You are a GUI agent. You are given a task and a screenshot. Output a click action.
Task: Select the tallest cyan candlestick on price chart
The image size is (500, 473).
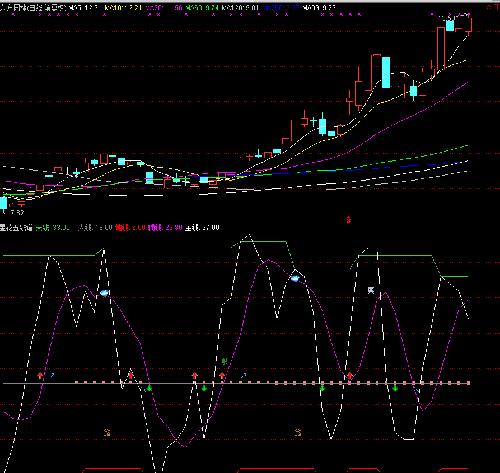386,72
